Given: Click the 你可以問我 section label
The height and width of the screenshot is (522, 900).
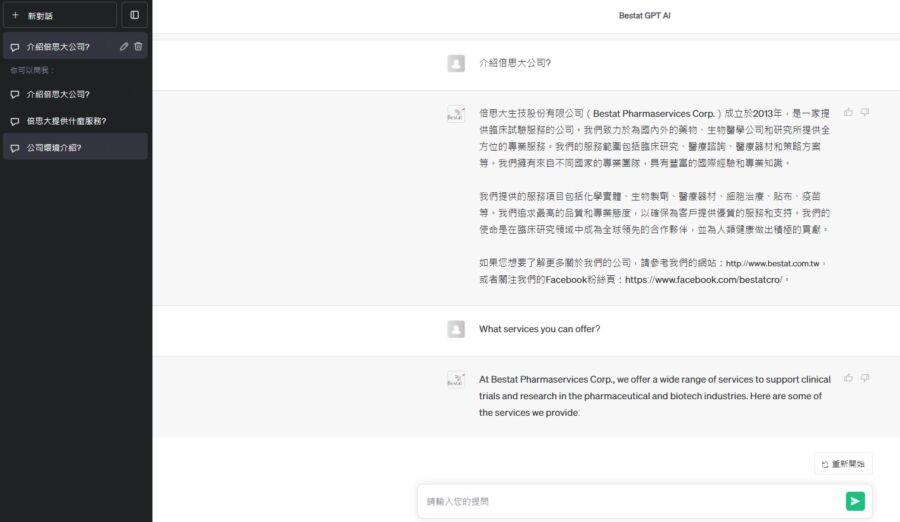Looking at the screenshot, I should point(32,70).
